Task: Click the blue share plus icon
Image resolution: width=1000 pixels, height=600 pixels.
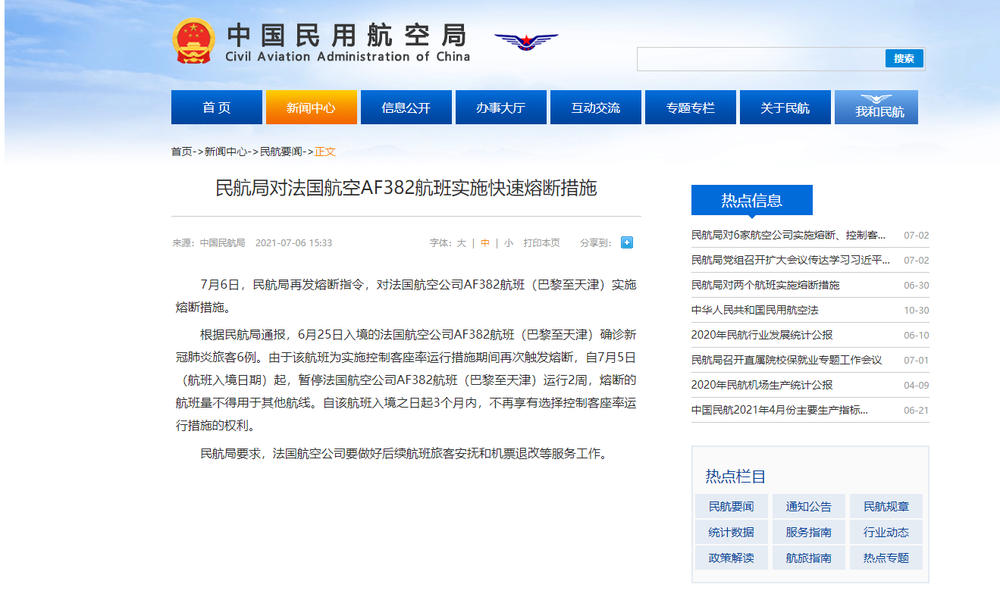Action: [x=627, y=242]
